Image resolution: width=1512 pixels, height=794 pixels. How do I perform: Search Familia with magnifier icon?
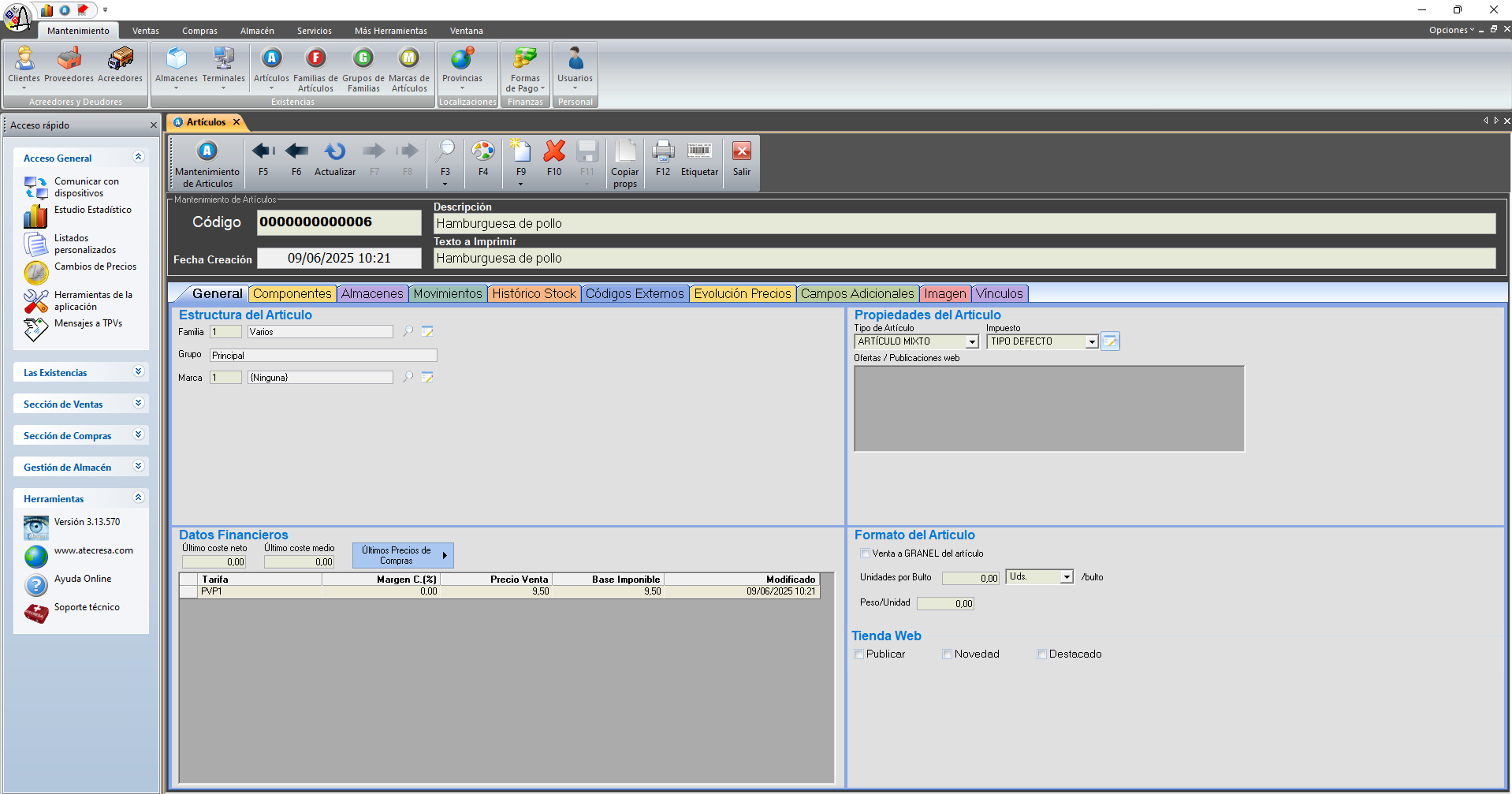pos(408,332)
